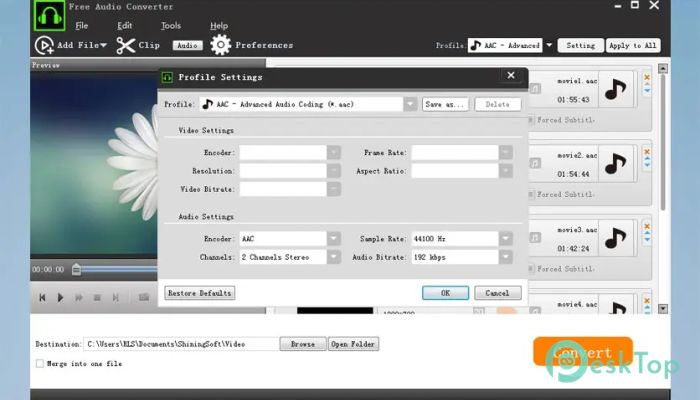
Task: Expand the Add File dropdown arrow
Action: [103, 45]
